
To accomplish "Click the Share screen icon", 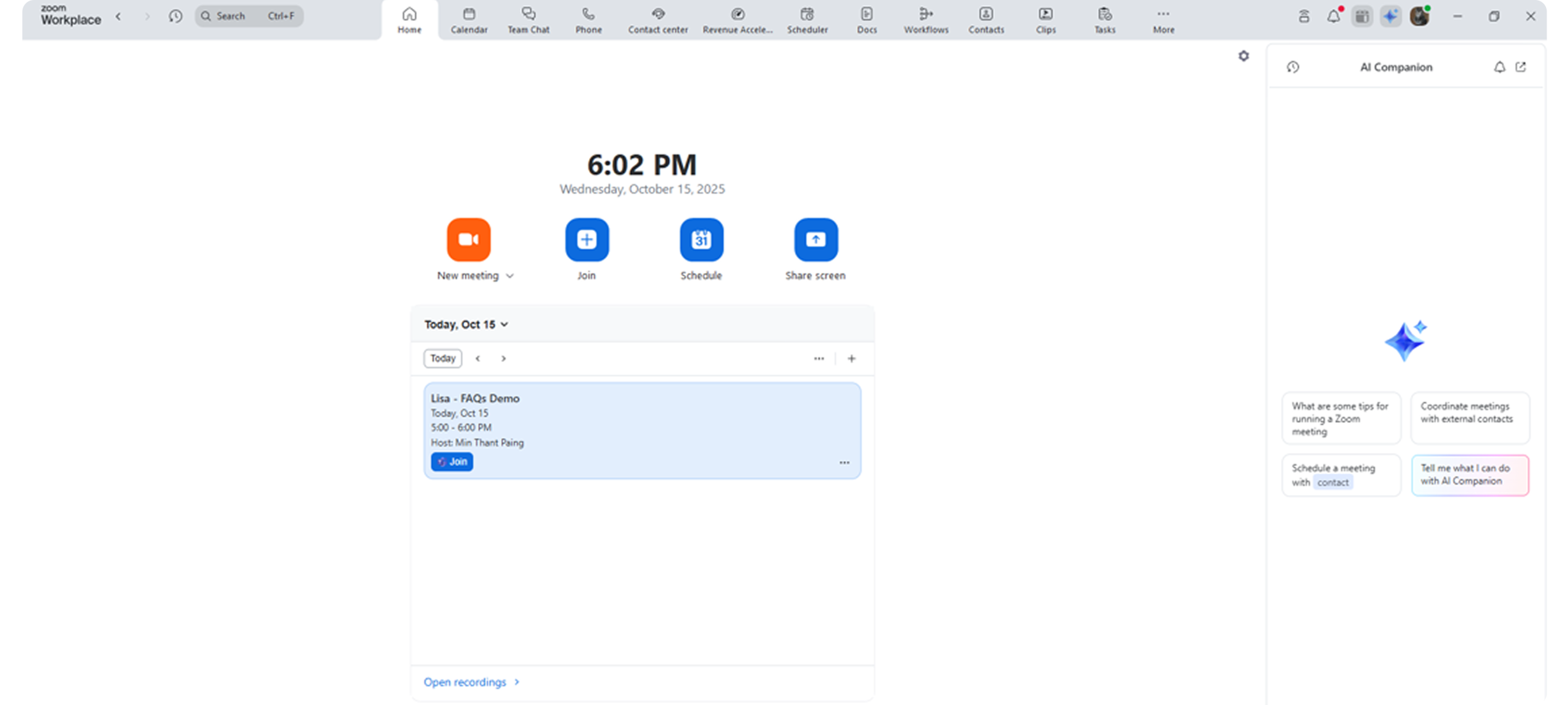I will 815,239.
